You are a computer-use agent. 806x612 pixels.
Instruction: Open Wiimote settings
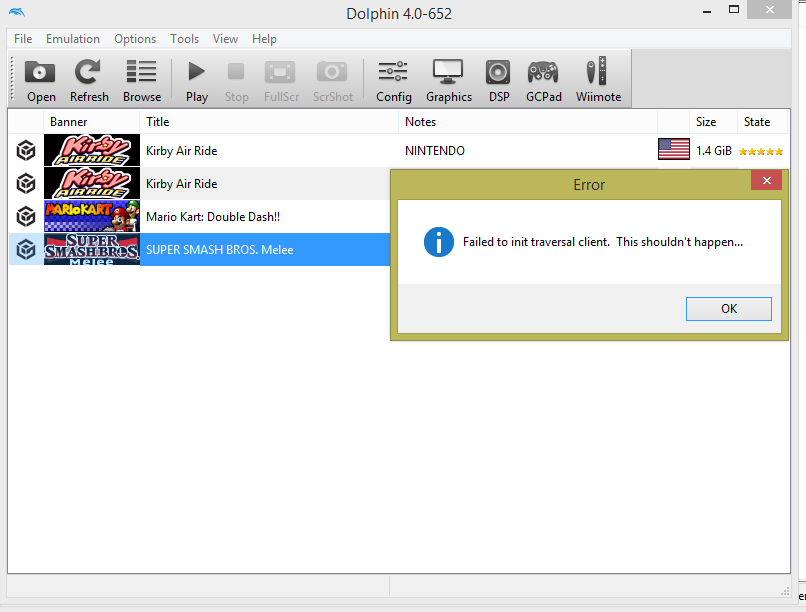click(598, 81)
